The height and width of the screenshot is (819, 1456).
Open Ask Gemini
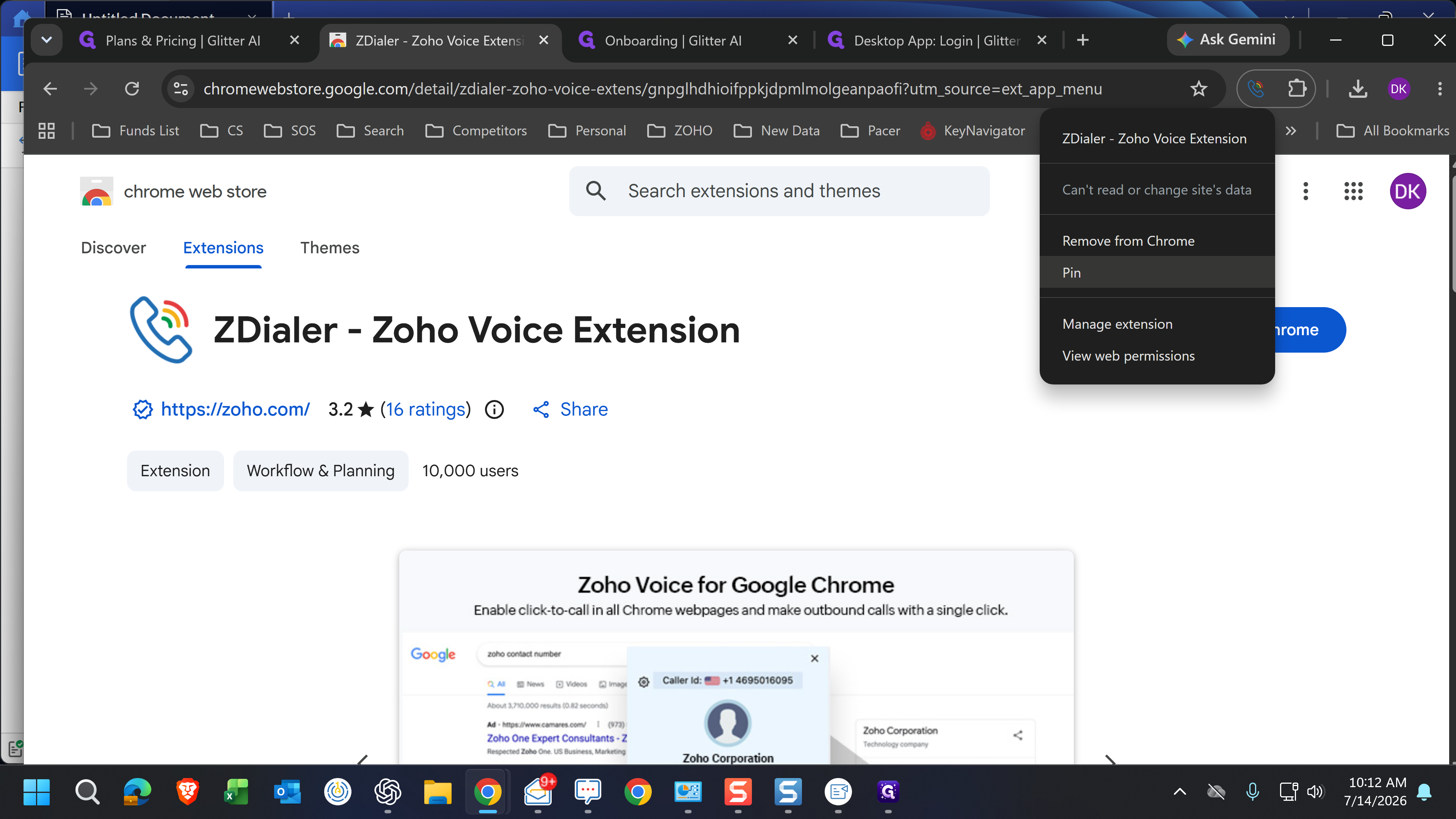coord(1228,40)
